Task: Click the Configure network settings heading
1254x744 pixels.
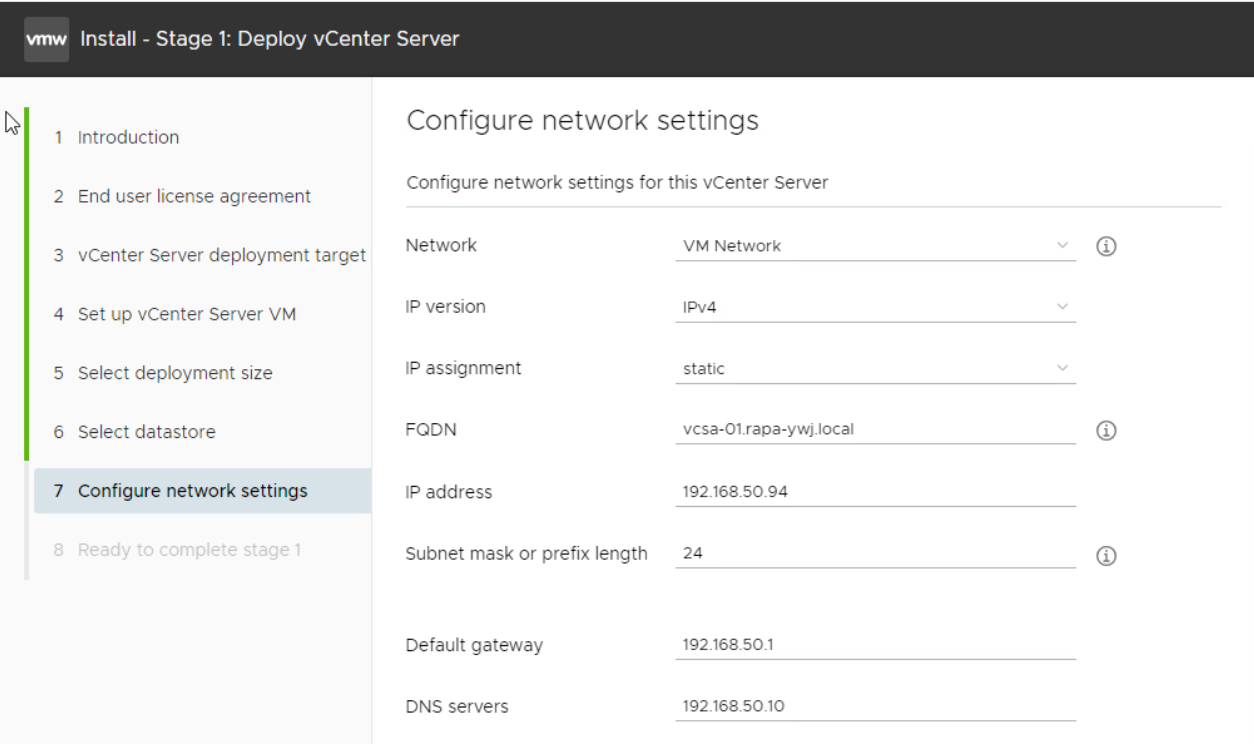Action: (583, 121)
